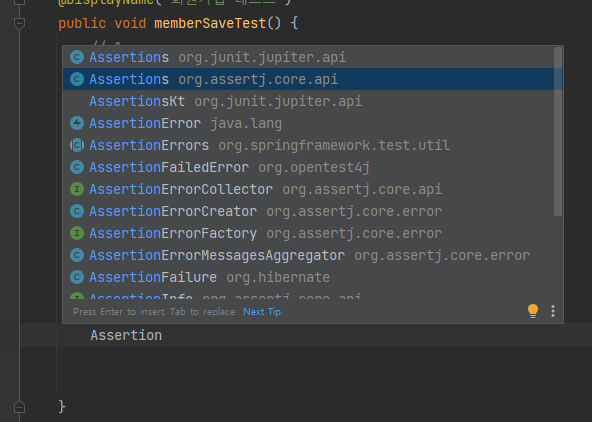Image resolution: width=592 pixels, height=422 pixels.
Task: Click the memberSaveTest method name
Action: click(x=210, y=23)
